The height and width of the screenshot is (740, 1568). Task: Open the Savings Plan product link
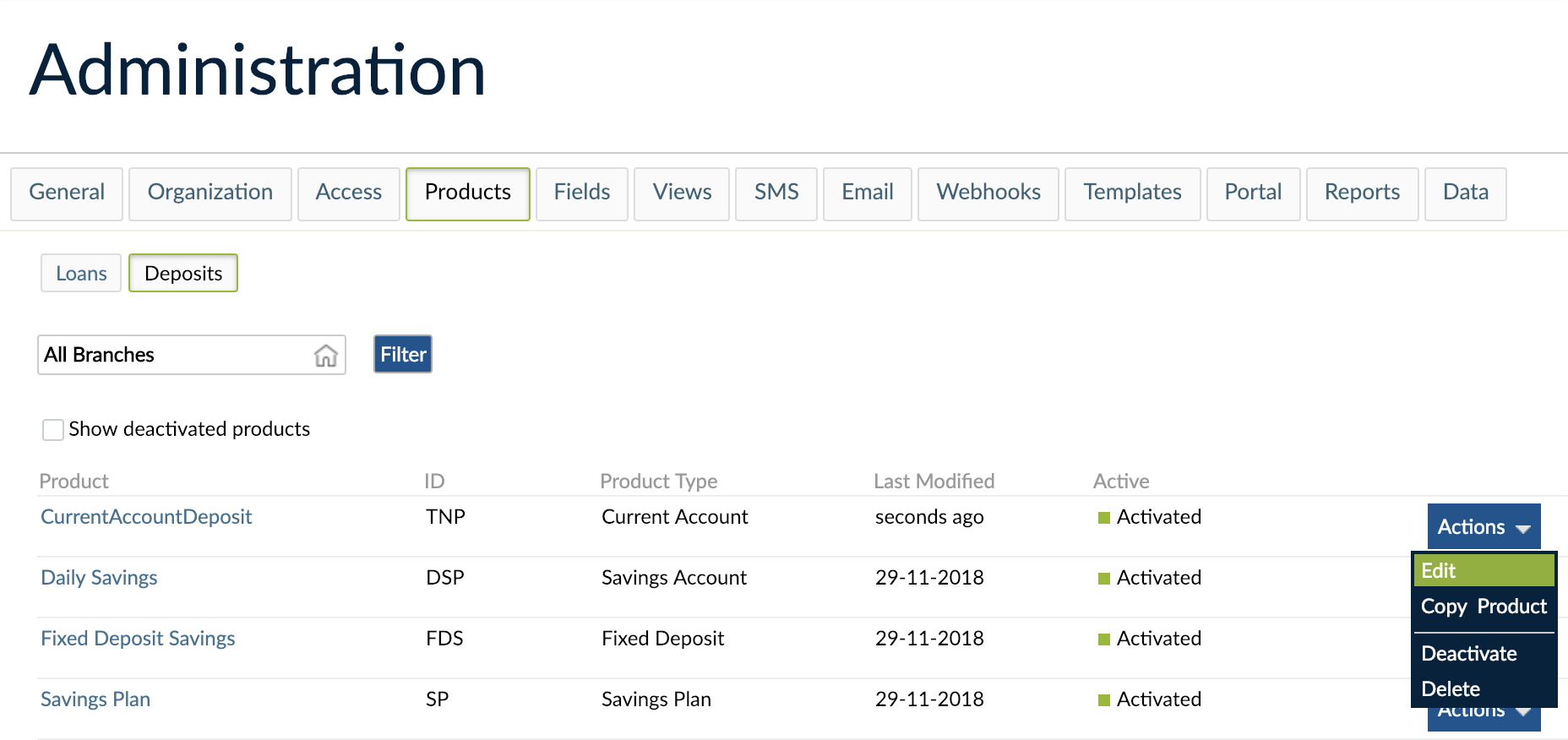click(95, 699)
